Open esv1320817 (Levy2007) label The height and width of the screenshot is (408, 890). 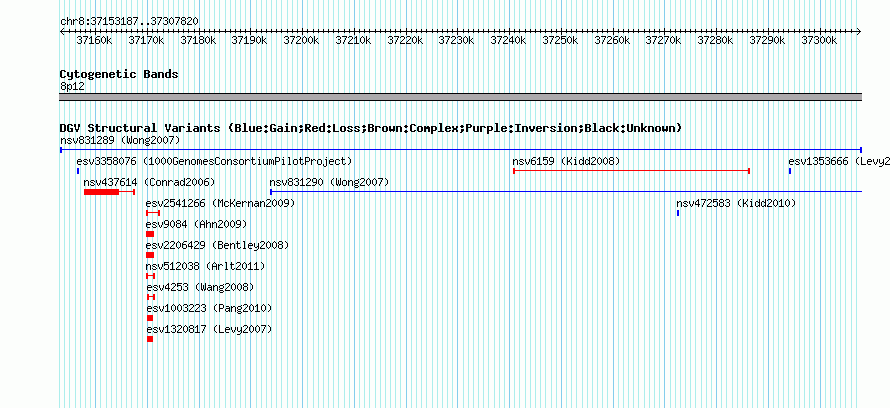coord(209,329)
